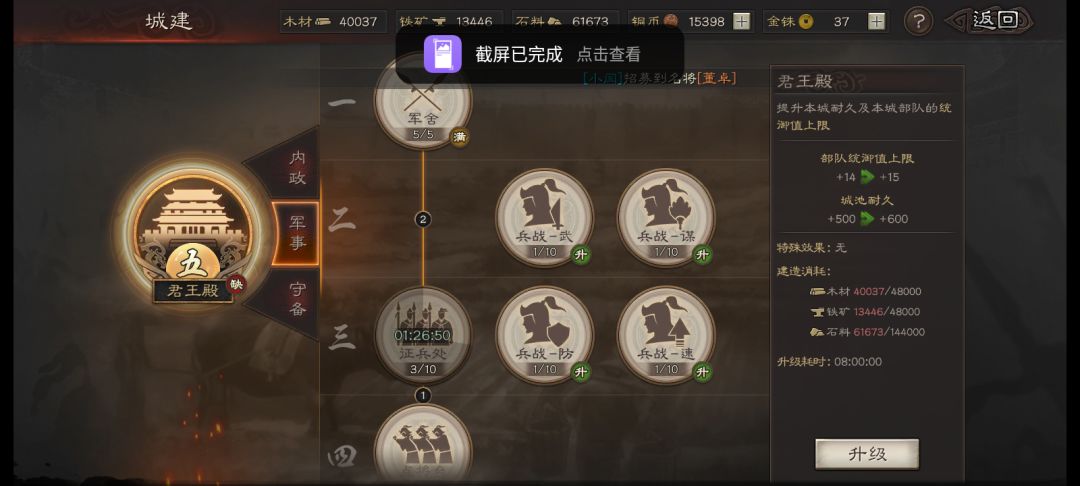Viewport: 1080px width, 486px height.
Task: Switch to the 军事 tab
Action: (x=296, y=233)
